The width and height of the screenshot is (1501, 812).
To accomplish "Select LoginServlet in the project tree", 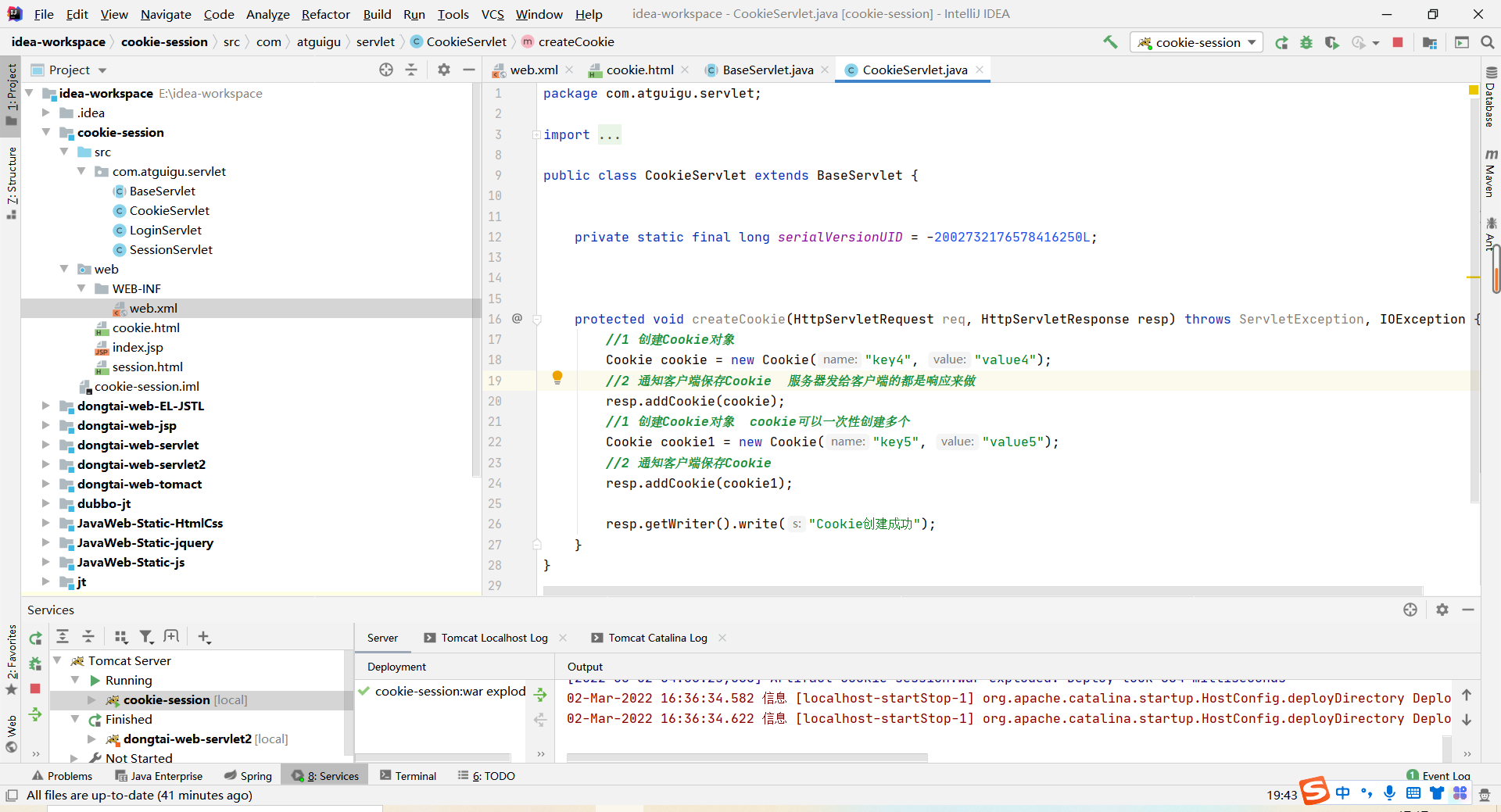I will [165, 230].
